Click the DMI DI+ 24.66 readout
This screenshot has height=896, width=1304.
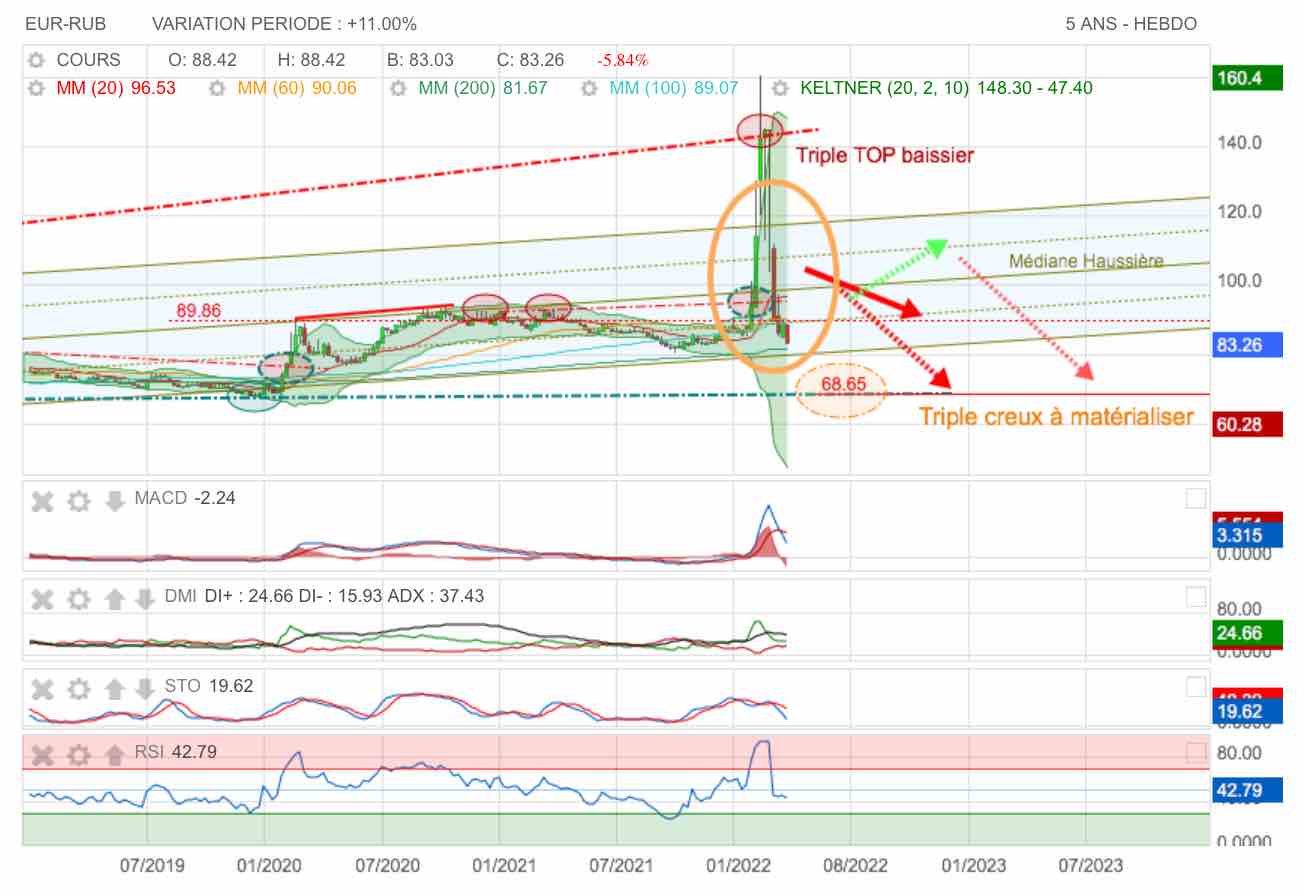coord(324,596)
